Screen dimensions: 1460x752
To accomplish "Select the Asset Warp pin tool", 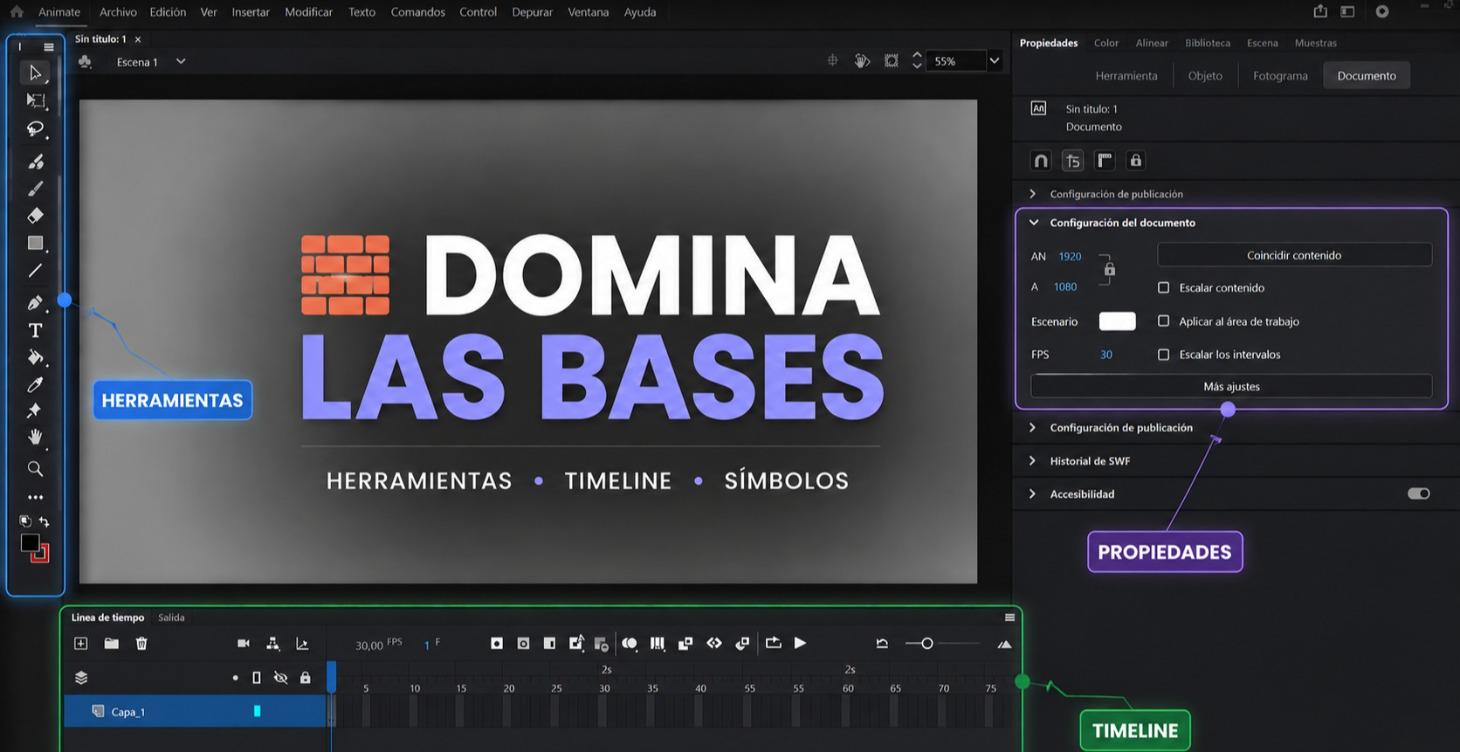I will (35, 411).
